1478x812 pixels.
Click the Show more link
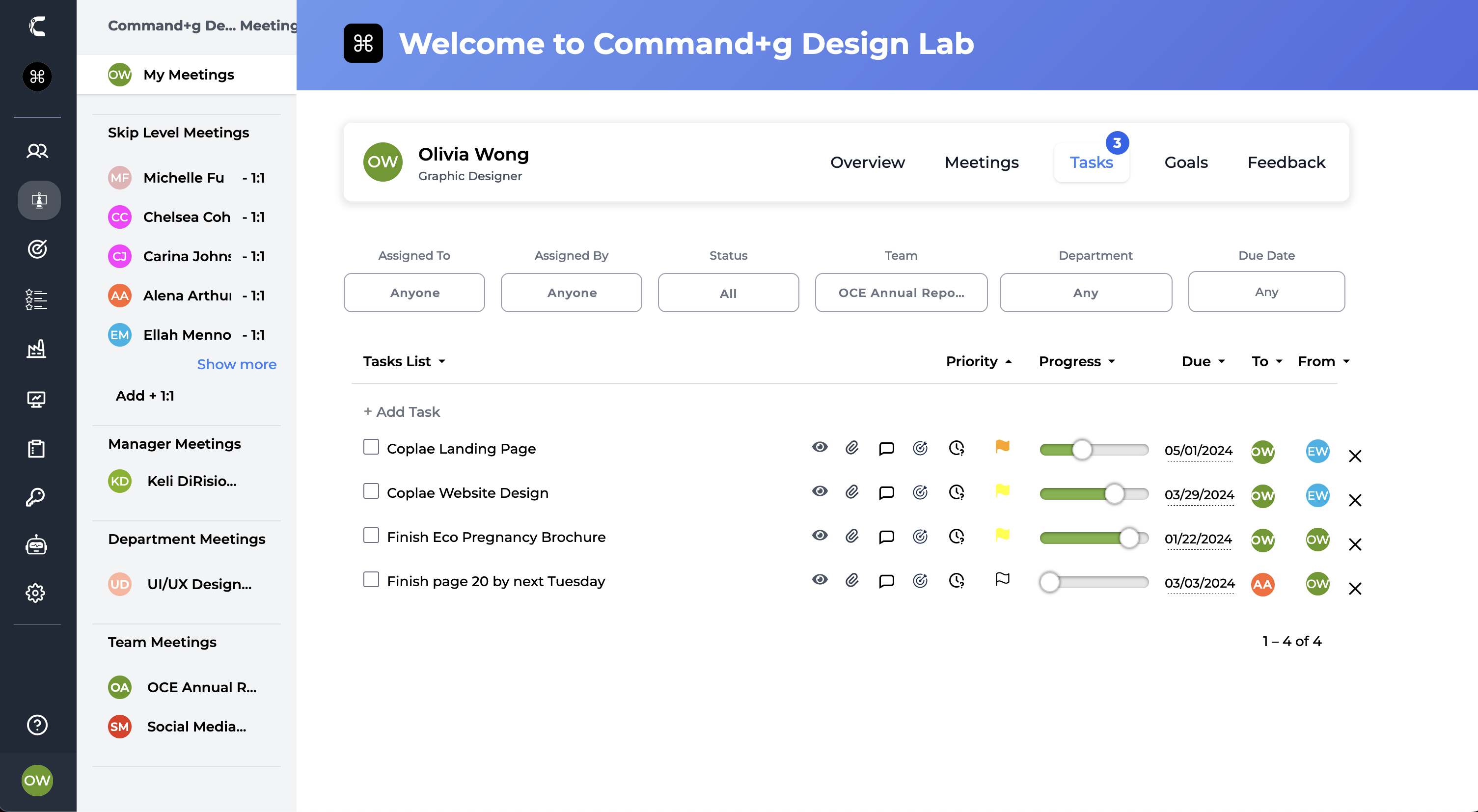236,364
